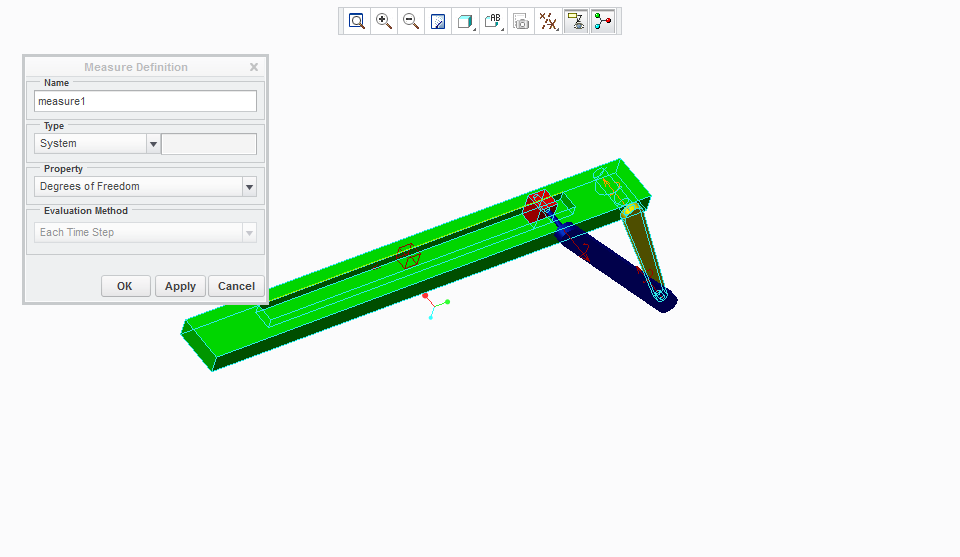Image resolution: width=960 pixels, height=557 pixels.
Task: Click the empty field beside Type
Action: [x=209, y=144]
